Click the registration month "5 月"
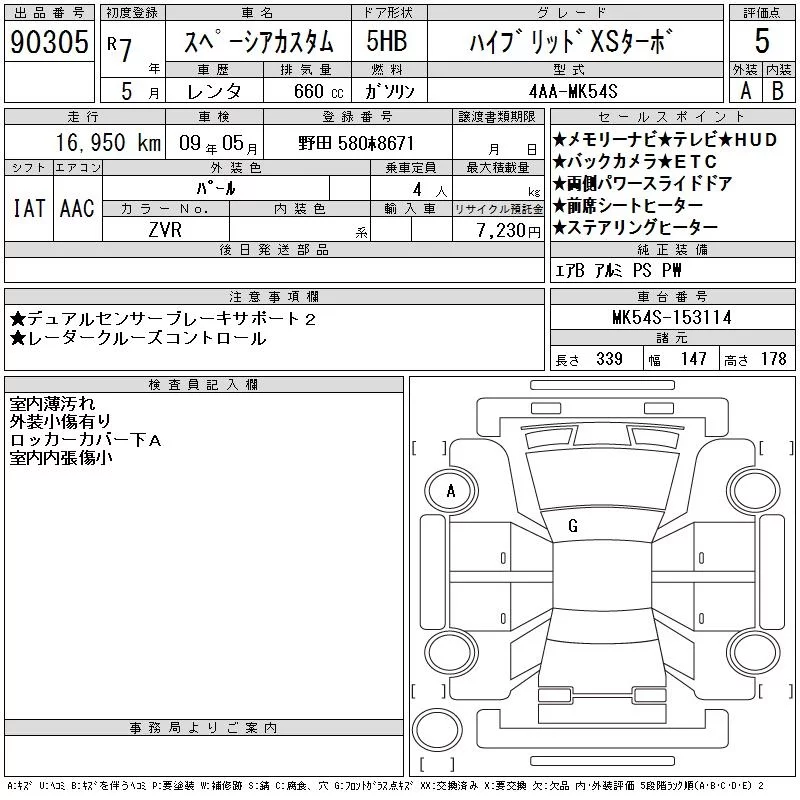 coord(140,92)
